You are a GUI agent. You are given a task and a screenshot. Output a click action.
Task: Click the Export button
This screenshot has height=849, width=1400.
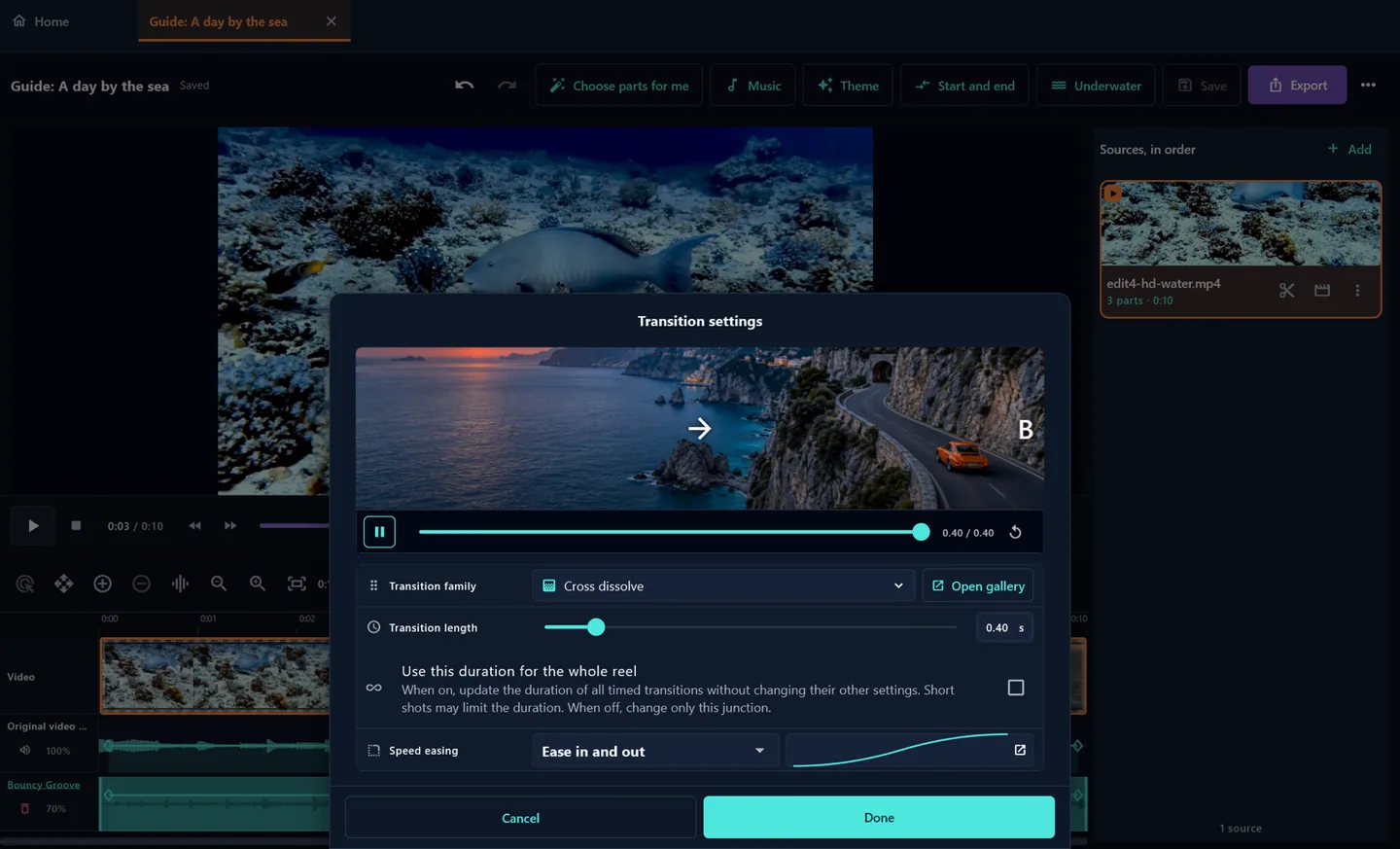point(1297,86)
